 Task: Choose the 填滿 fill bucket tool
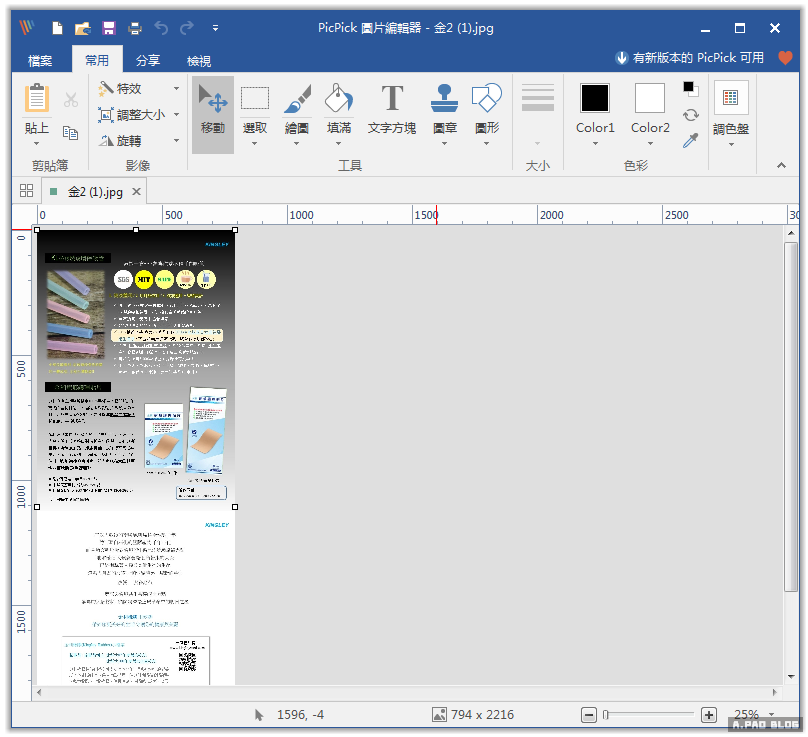click(x=339, y=108)
